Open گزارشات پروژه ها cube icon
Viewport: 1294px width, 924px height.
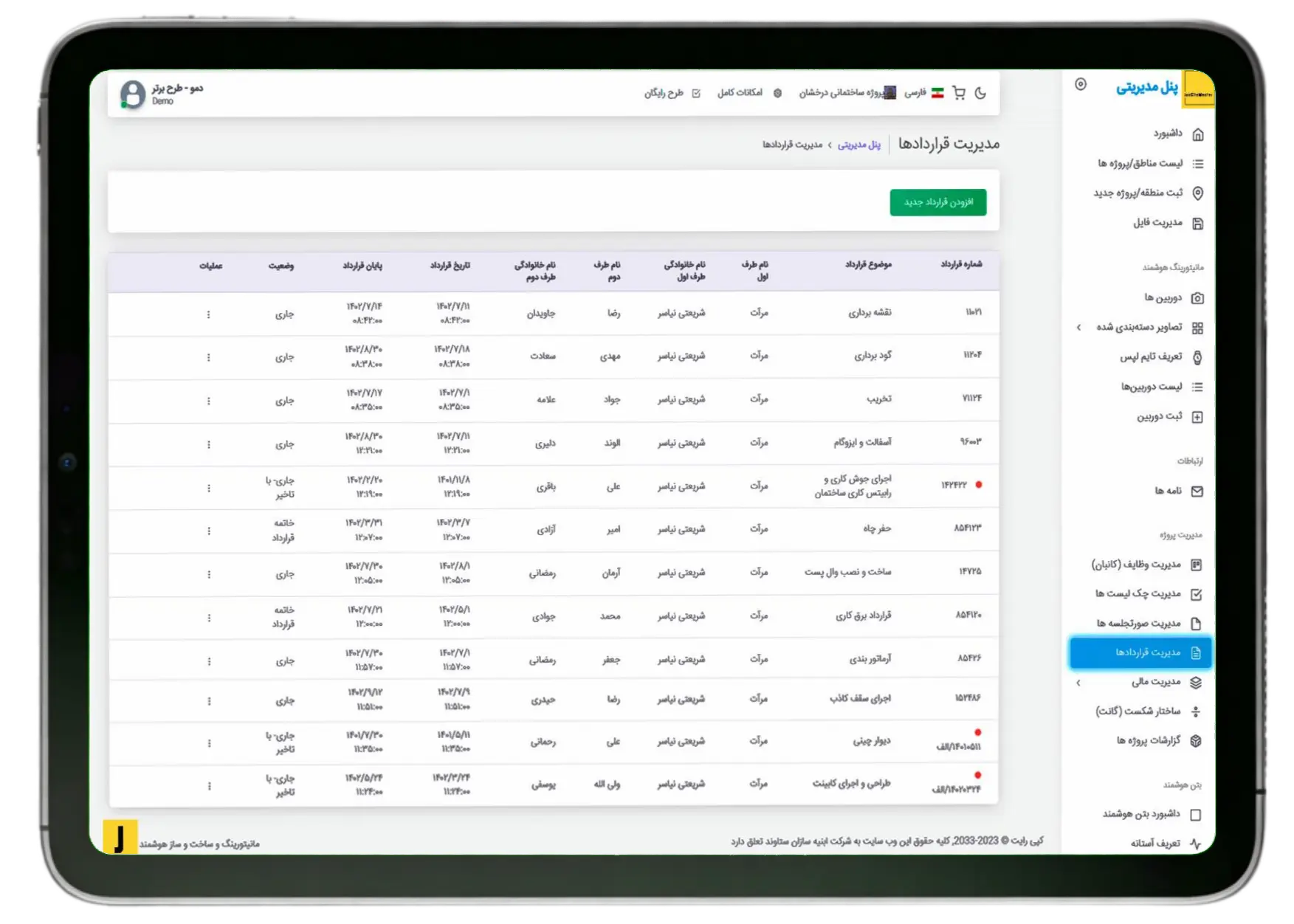click(1196, 741)
